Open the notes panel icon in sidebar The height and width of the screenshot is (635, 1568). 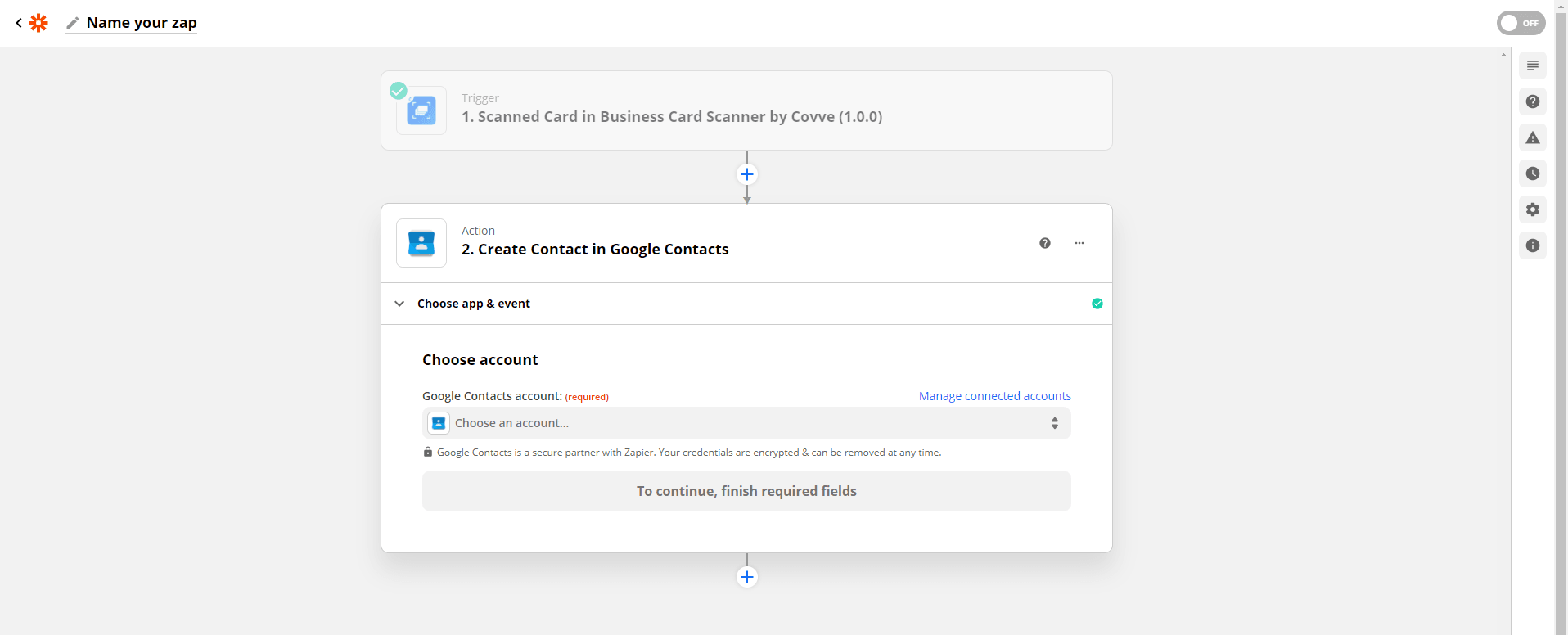(1533, 65)
